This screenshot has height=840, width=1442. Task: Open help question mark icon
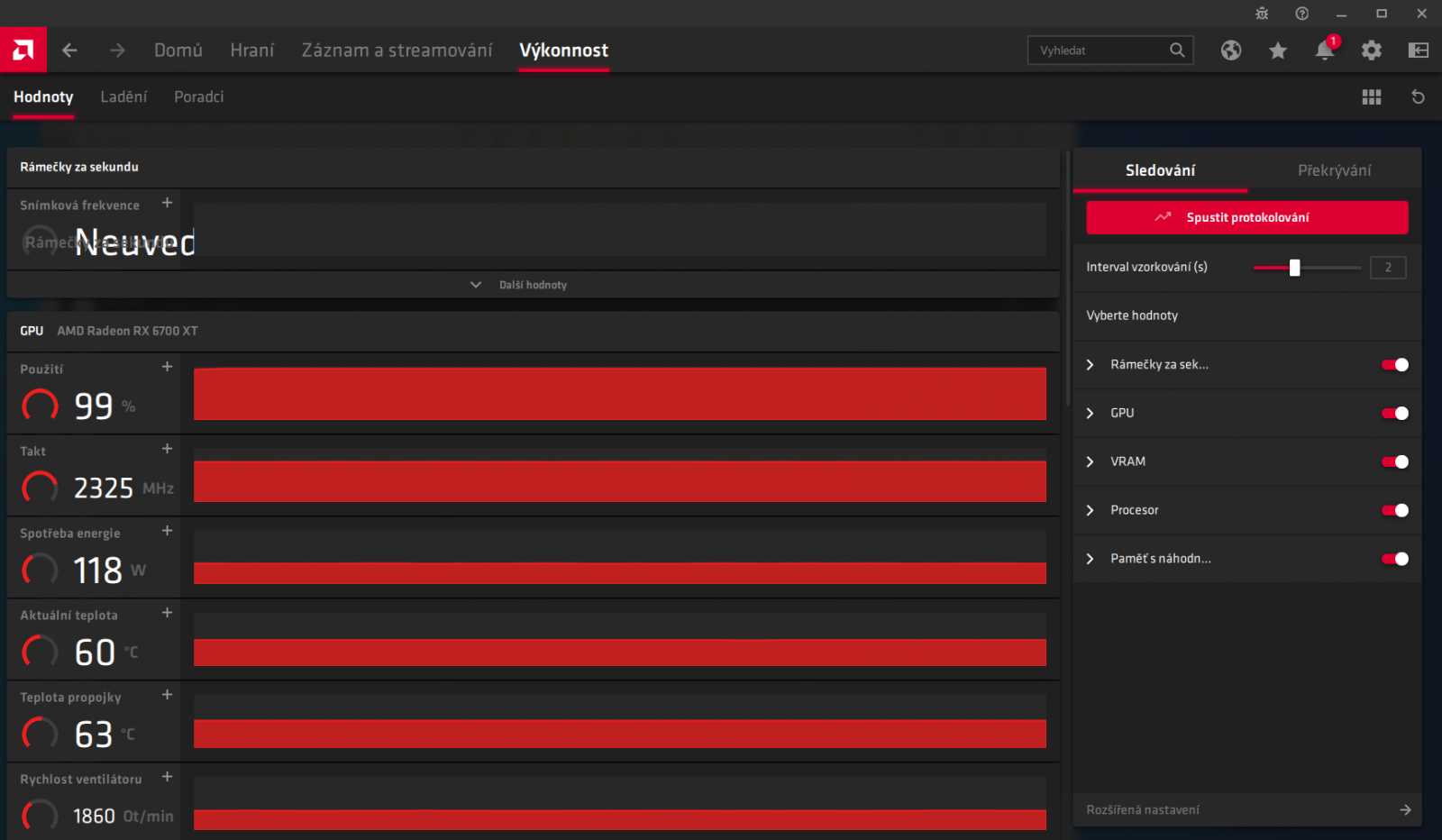coord(1302,14)
